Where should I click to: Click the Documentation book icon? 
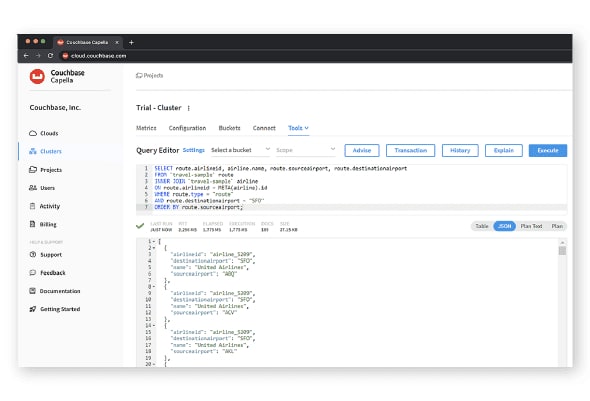pyautogui.click(x=32, y=291)
